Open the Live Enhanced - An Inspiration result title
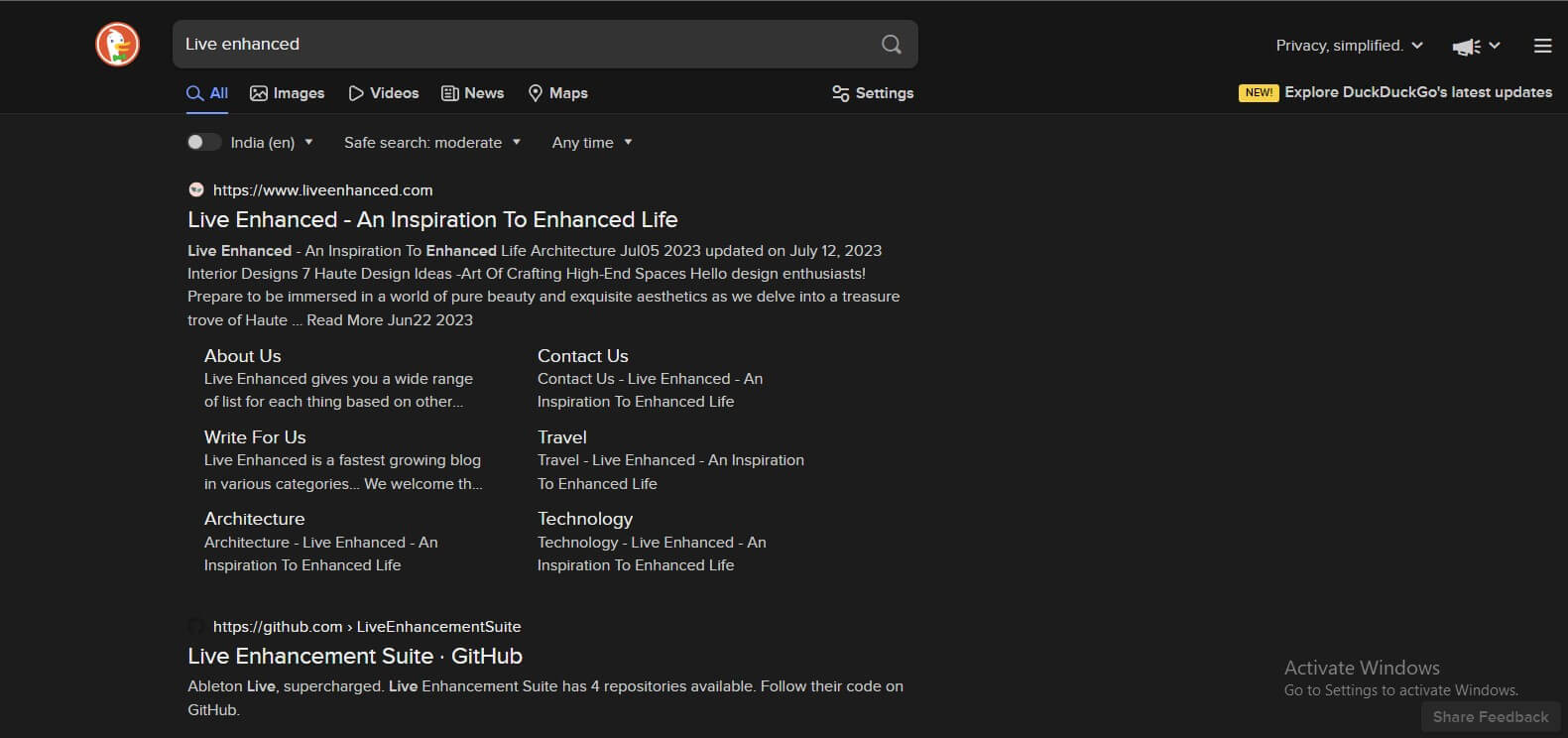Screen dimensions: 1568x738 pos(432,219)
